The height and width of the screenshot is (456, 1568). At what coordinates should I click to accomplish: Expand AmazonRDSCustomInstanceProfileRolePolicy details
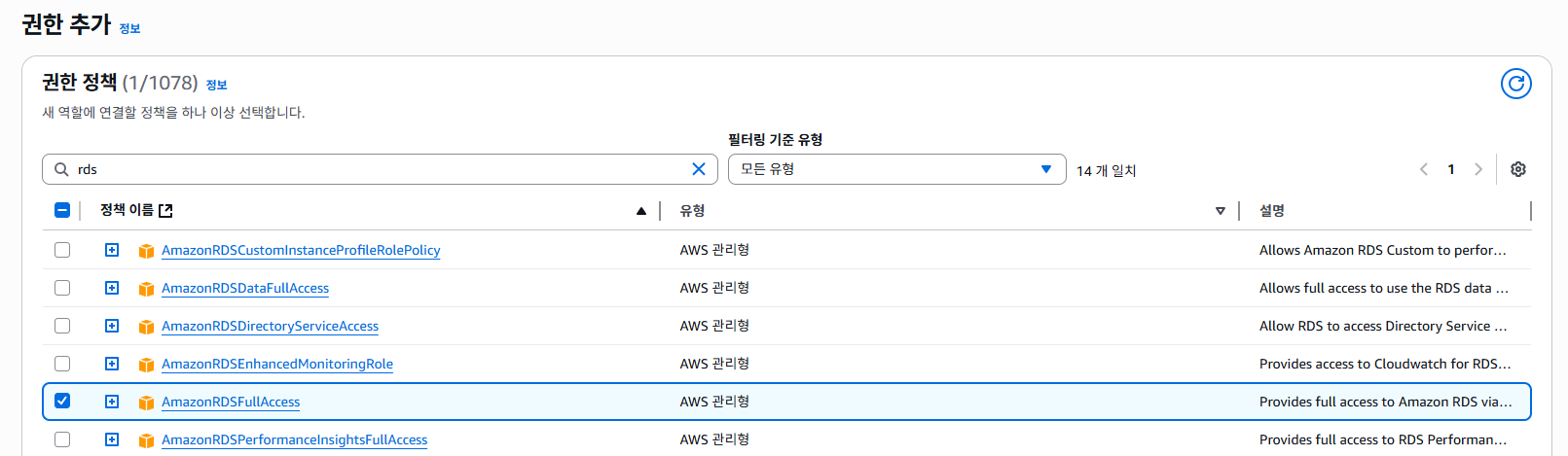pyautogui.click(x=112, y=250)
